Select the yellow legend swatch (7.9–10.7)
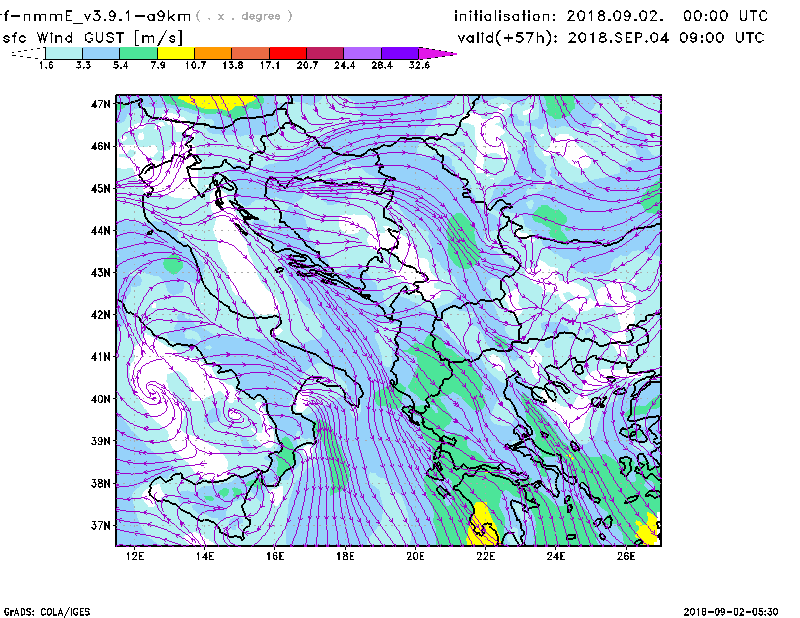Screen dimensions: 800x618 pyautogui.click(x=176, y=53)
